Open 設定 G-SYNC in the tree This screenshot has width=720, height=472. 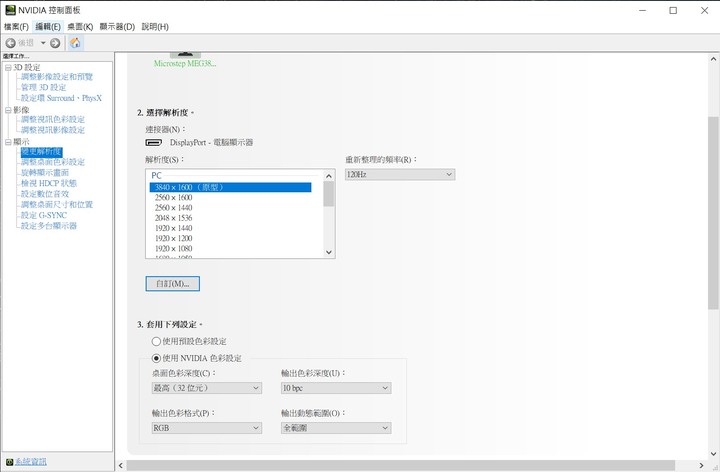click(44, 215)
